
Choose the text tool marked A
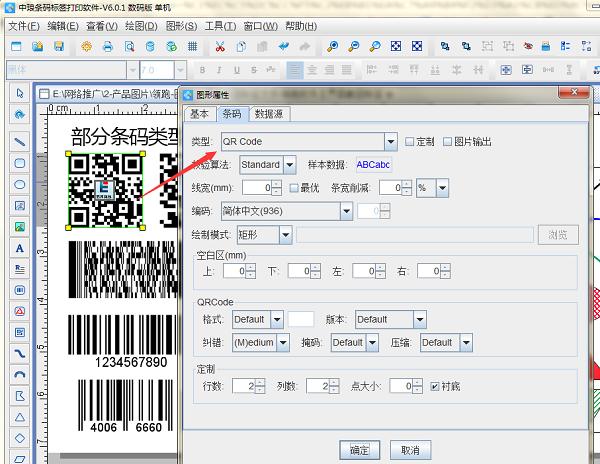[x=19, y=247]
